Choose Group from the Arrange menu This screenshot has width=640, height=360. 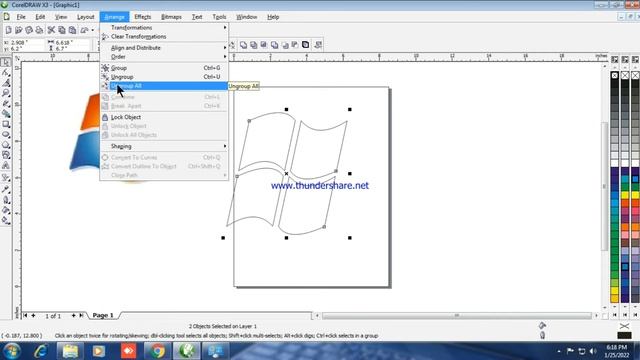pos(164,68)
